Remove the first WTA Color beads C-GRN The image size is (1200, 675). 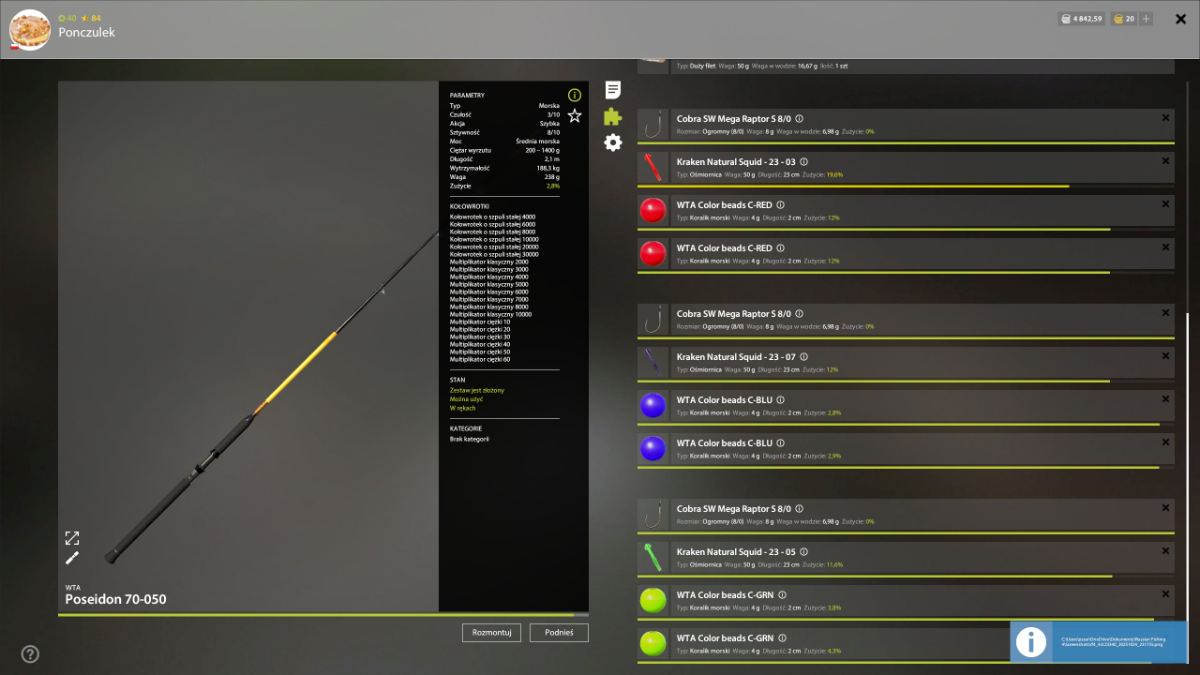(1166, 593)
